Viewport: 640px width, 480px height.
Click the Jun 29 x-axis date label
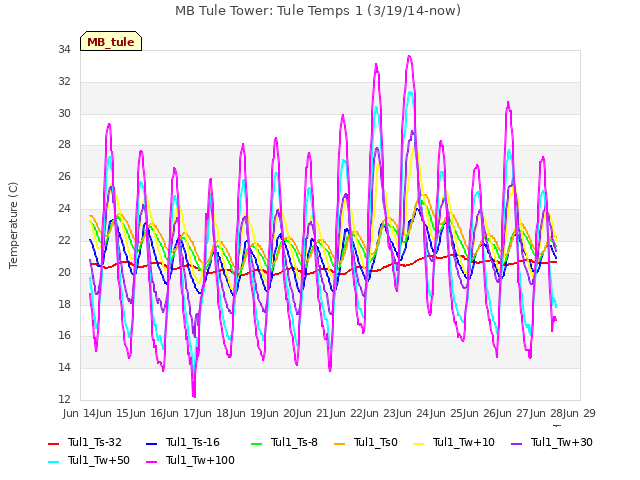click(579, 413)
